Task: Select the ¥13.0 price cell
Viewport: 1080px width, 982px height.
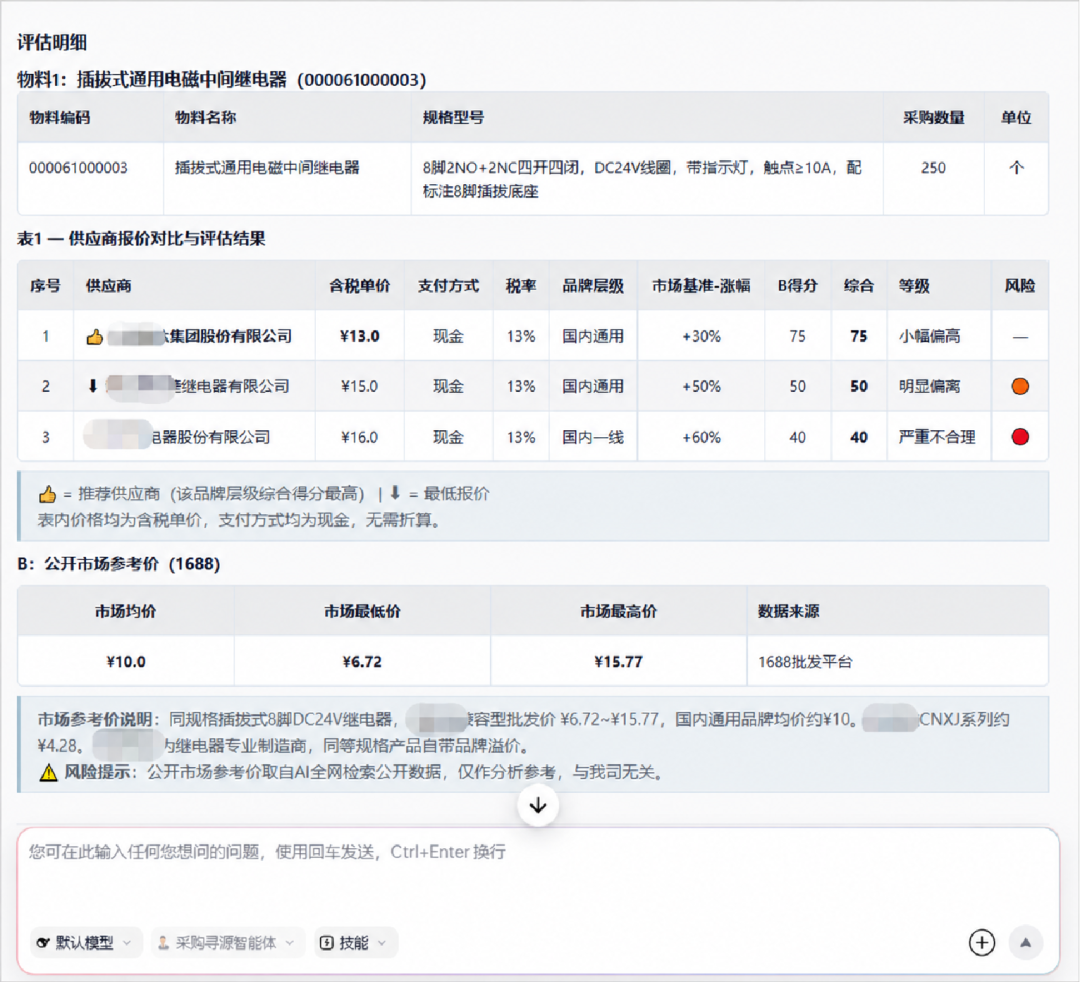Action: click(360, 336)
